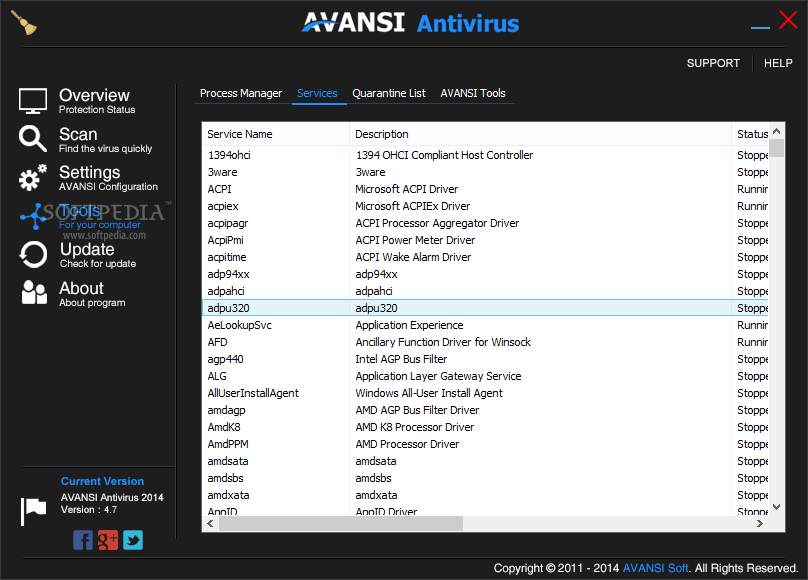Open Scan Find the virus quickly
This screenshot has width=808, height=580.
(x=105, y=140)
